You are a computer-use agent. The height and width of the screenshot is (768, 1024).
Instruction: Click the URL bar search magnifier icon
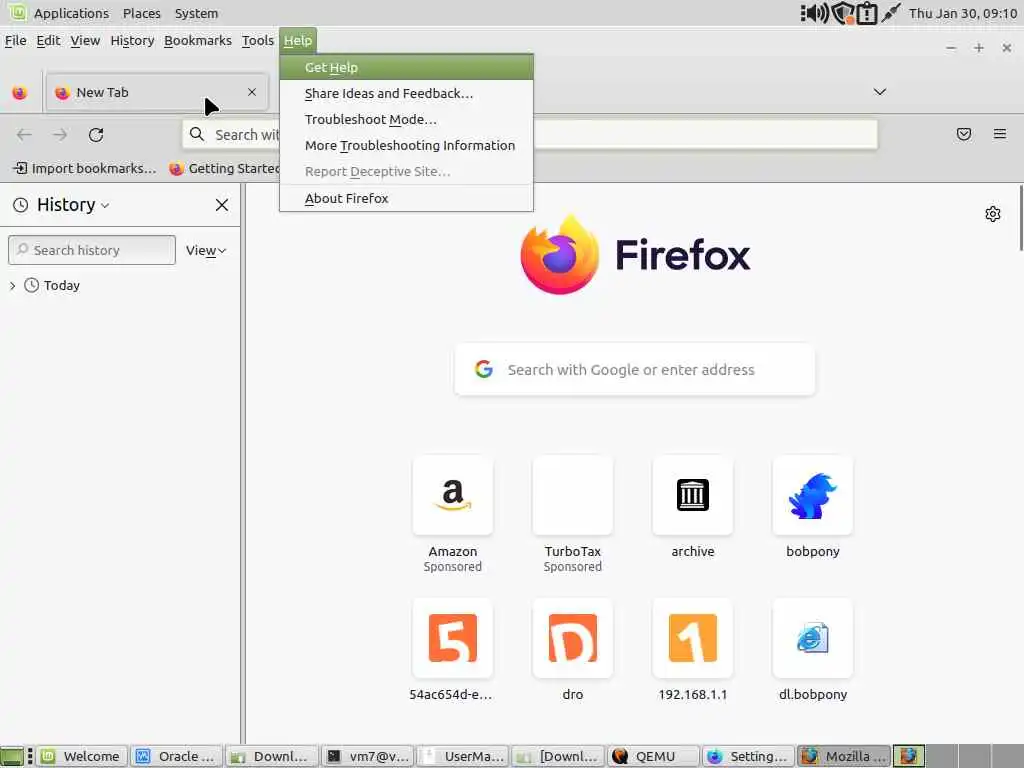(x=197, y=135)
